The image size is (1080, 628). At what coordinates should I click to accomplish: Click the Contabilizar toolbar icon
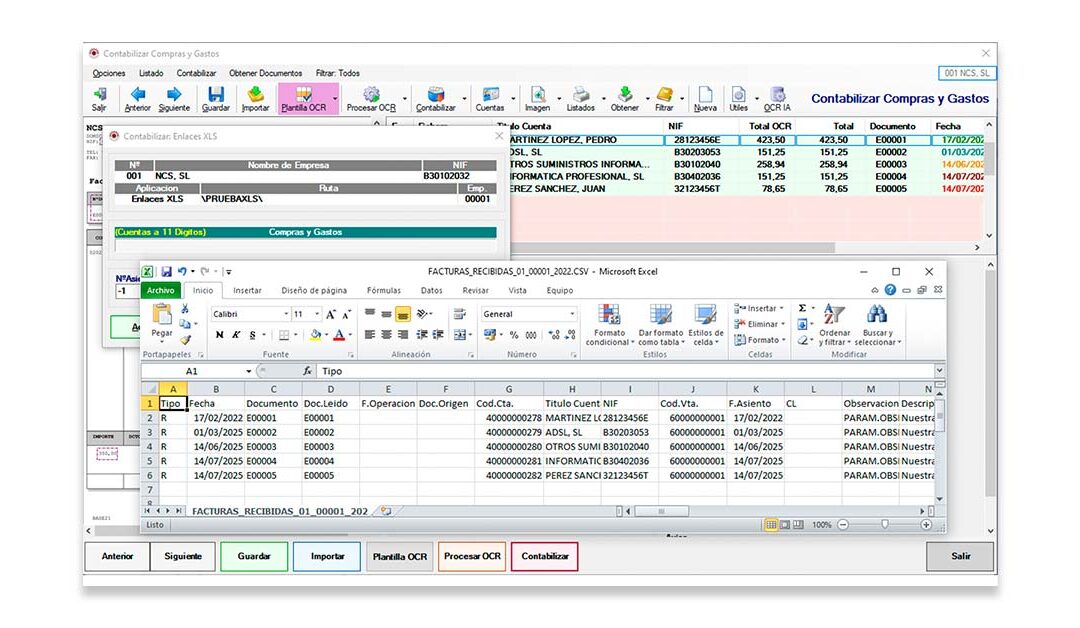(435, 98)
